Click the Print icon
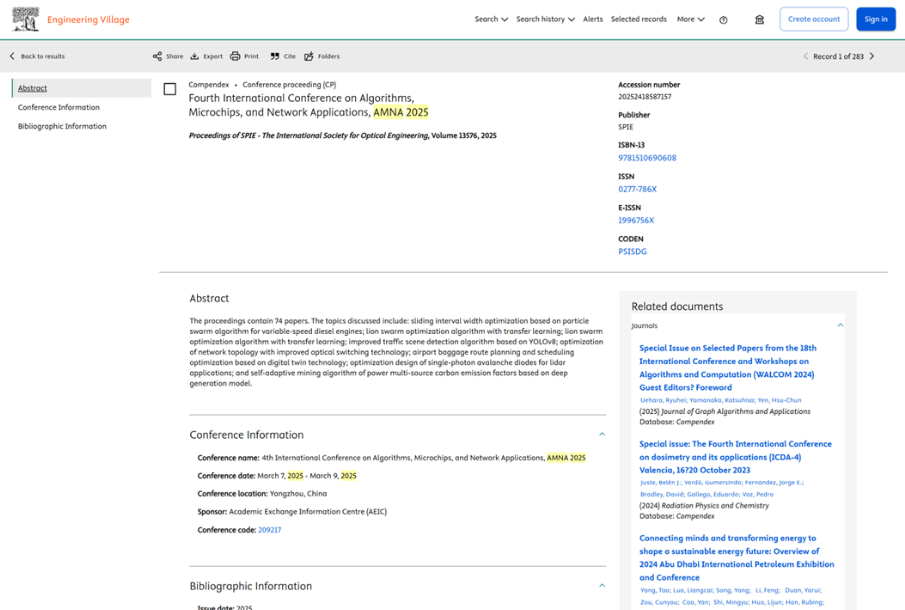905x610 pixels. coord(235,57)
